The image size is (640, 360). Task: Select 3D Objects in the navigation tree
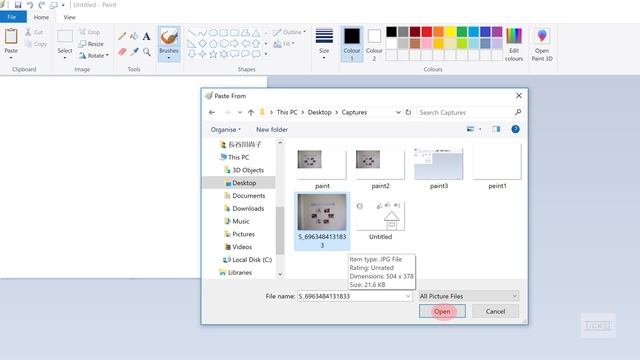248,170
